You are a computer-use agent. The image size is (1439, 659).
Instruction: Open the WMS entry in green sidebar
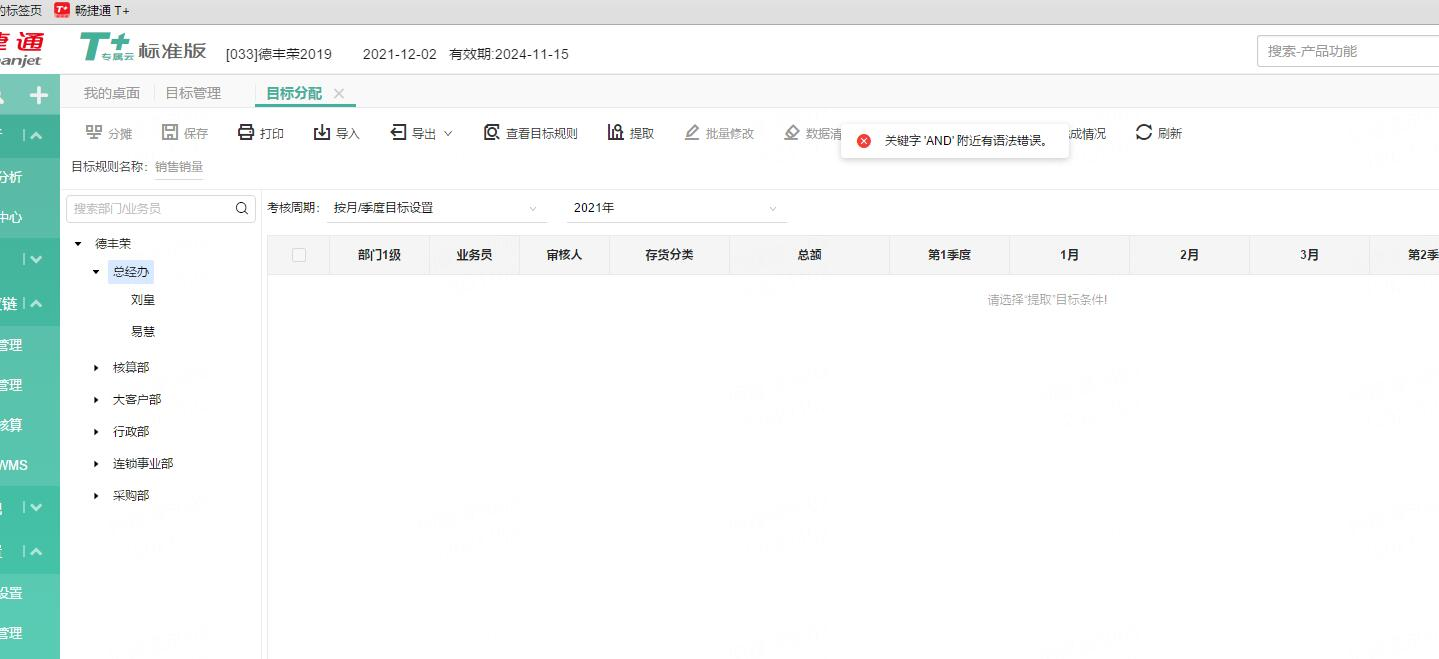click(x=14, y=465)
